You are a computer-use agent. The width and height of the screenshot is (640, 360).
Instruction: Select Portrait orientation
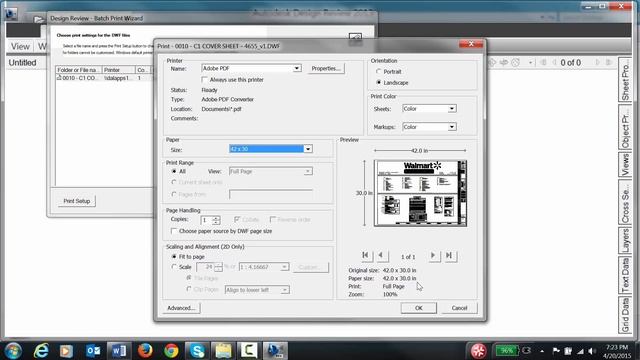click(379, 71)
